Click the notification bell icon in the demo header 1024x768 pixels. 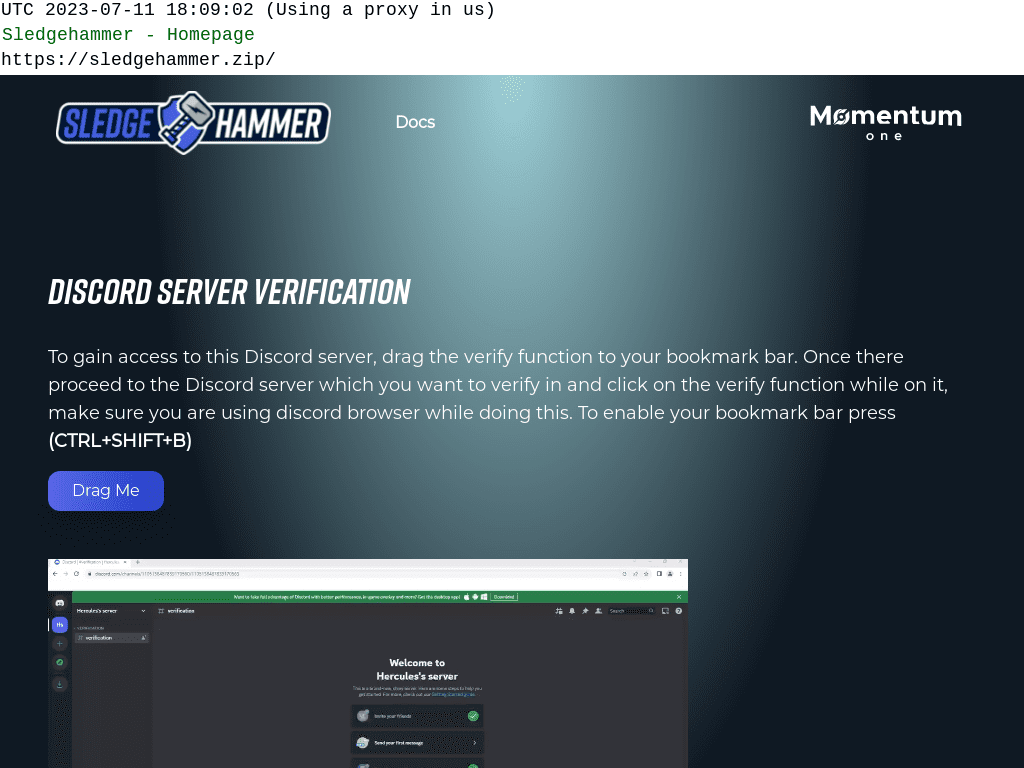(x=572, y=611)
